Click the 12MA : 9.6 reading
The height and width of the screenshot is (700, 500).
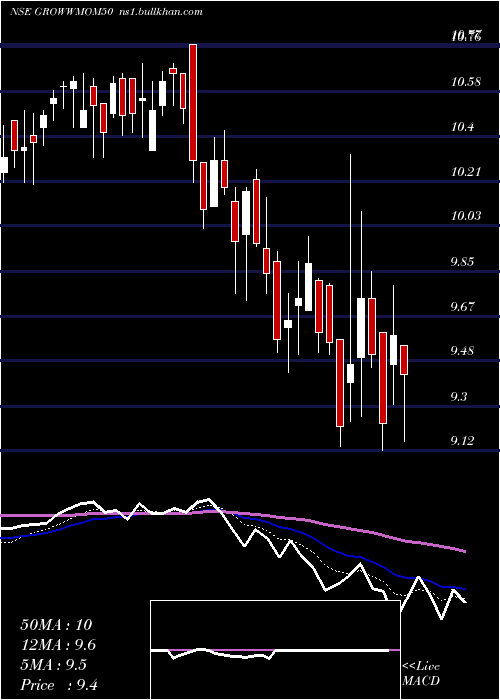58,645
